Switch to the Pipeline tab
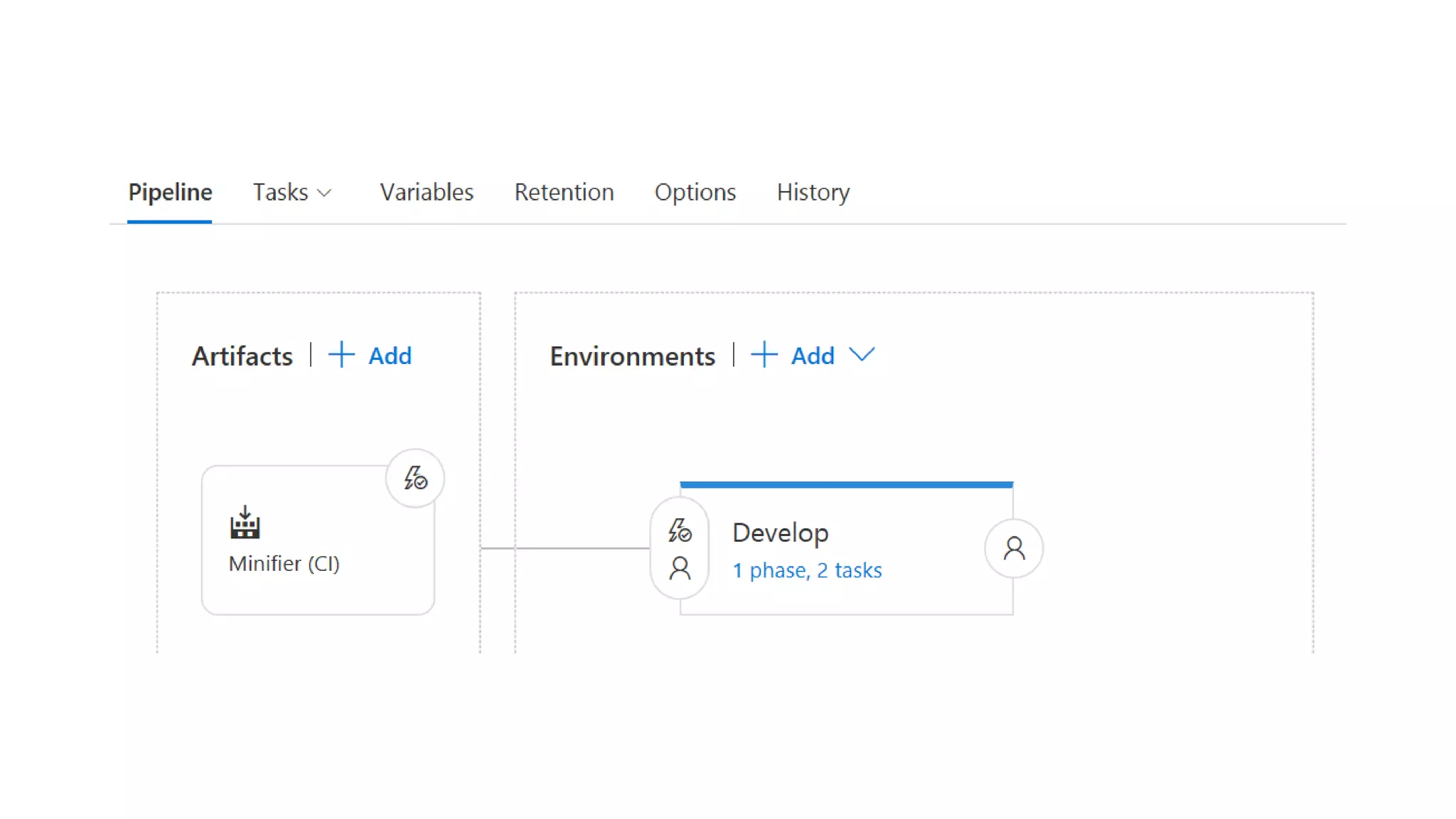 click(170, 192)
